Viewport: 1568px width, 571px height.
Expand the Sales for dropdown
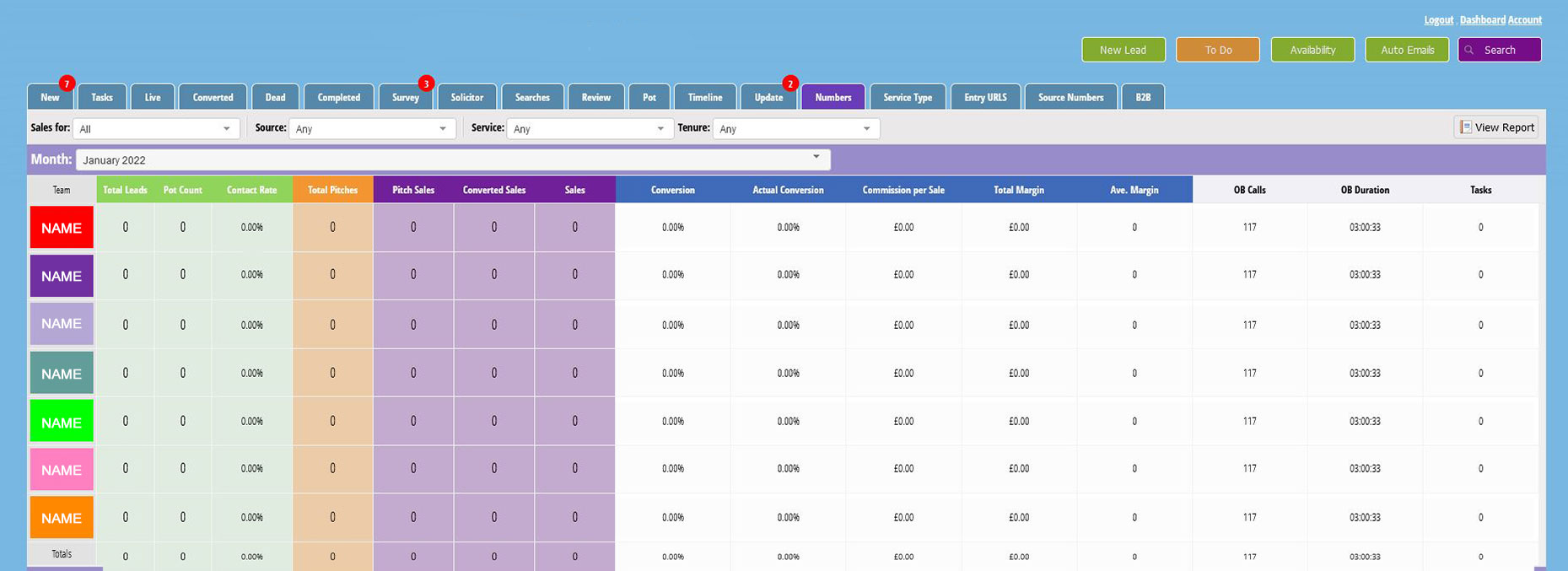[x=155, y=129]
